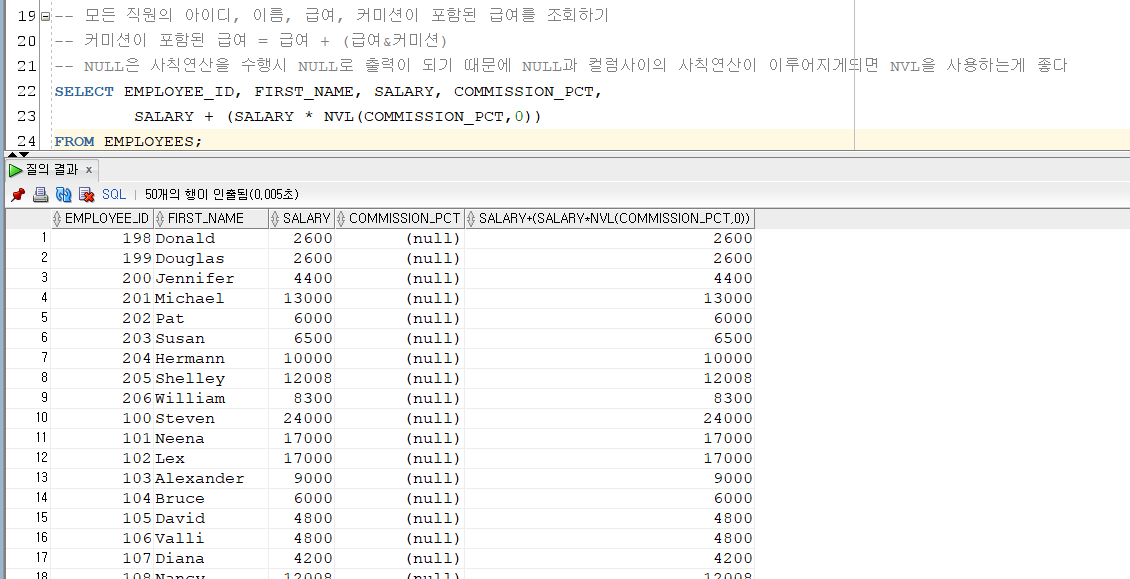The width and height of the screenshot is (1130, 579).
Task: Click the '50개의 행이 인출됨(0.005초)' status text
Action: pyautogui.click(x=222, y=195)
